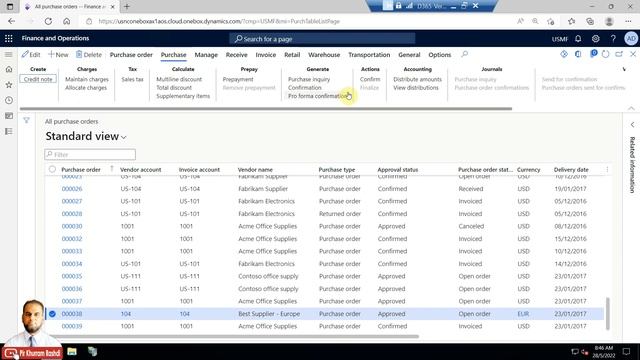Open grid column options three-dot icon

[x=607, y=169]
